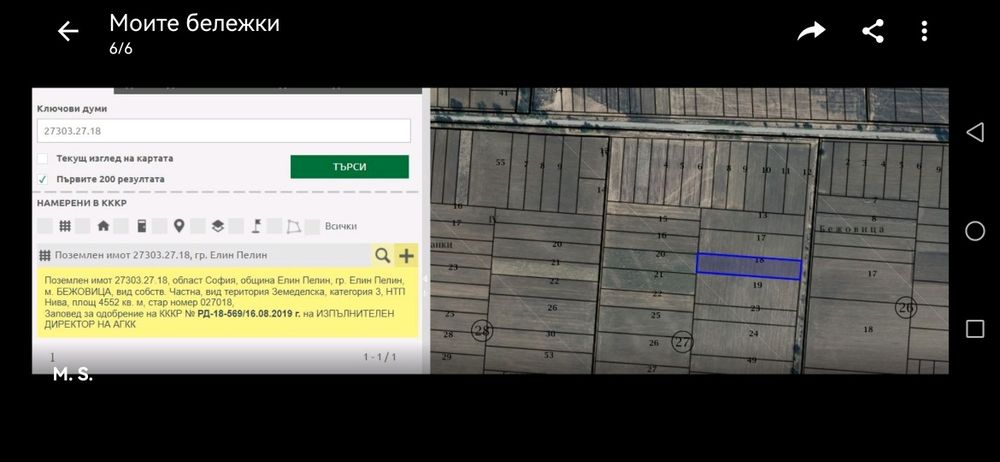Click the flag marker filter icon

pos(256,226)
